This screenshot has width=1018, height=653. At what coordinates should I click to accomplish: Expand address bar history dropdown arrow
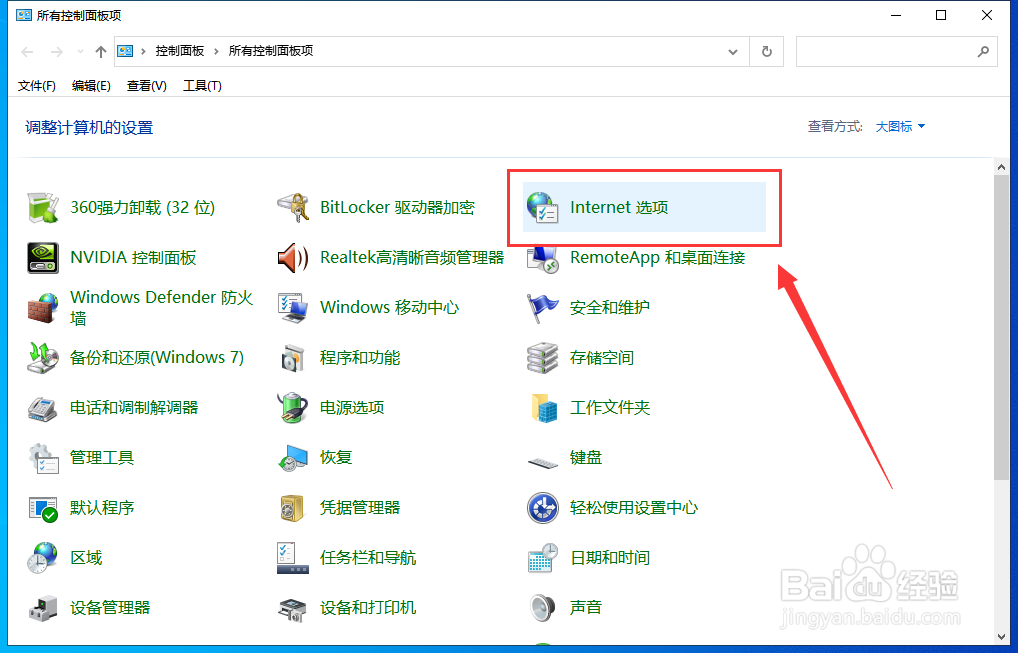point(733,52)
